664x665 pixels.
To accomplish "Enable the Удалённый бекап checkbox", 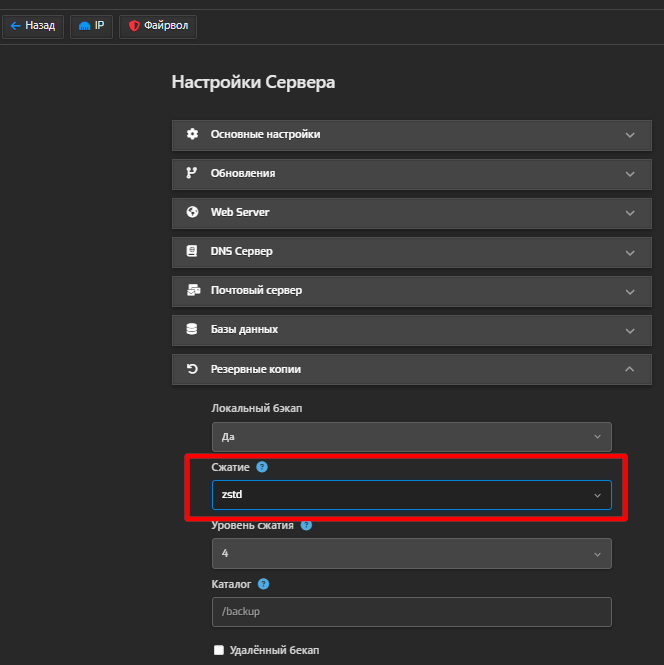I will [219, 650].
